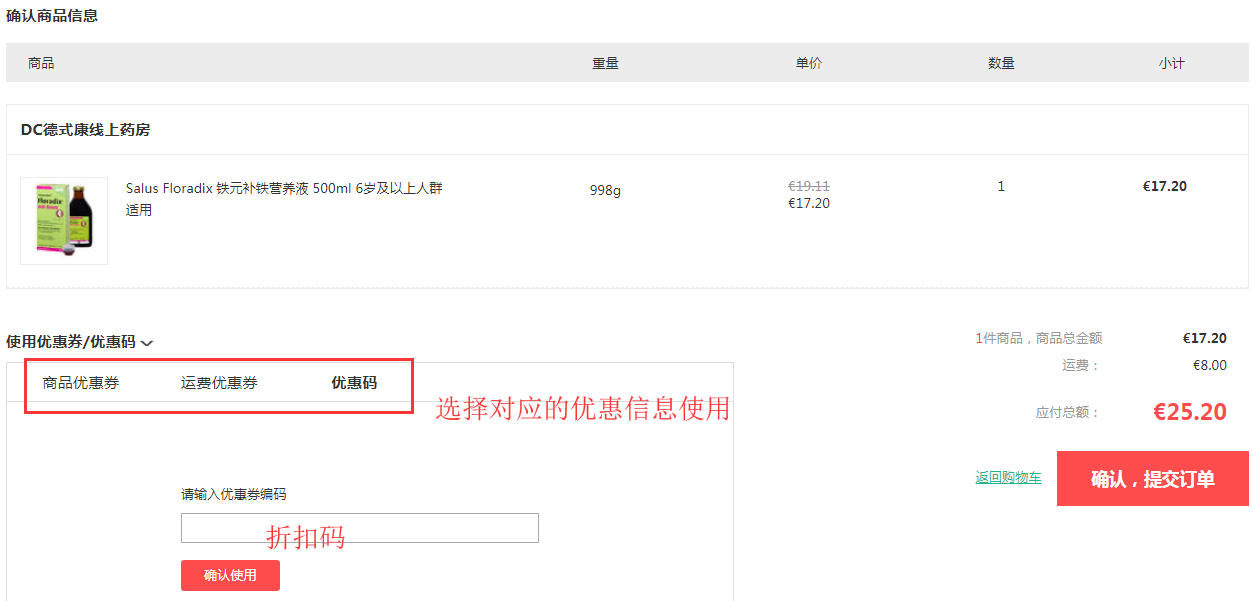Click the 确认商品信息 section heading
This screenshot has height=601, width=1253.
[52, 16]
